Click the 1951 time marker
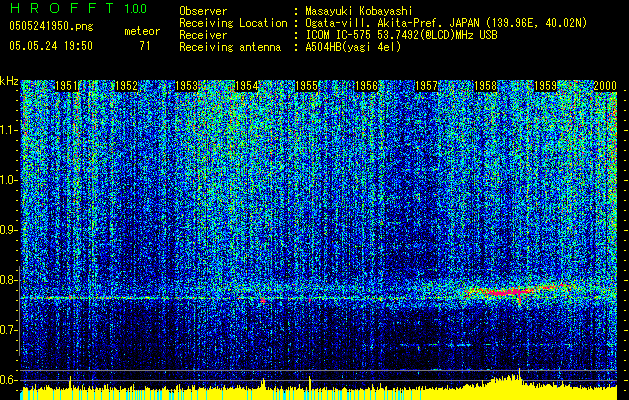Image resolution: width=629 pixels, height=400 pixels. coord(66,86)
